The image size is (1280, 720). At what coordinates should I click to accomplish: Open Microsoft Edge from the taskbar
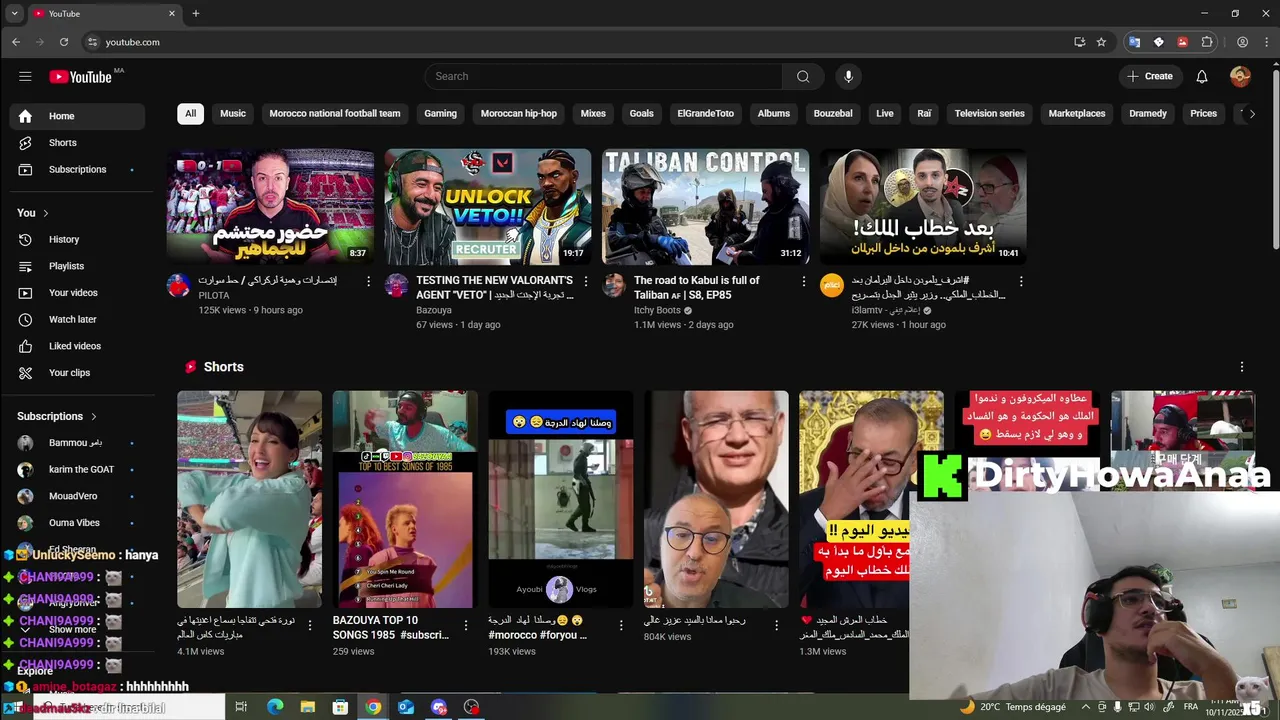(275, 707)
